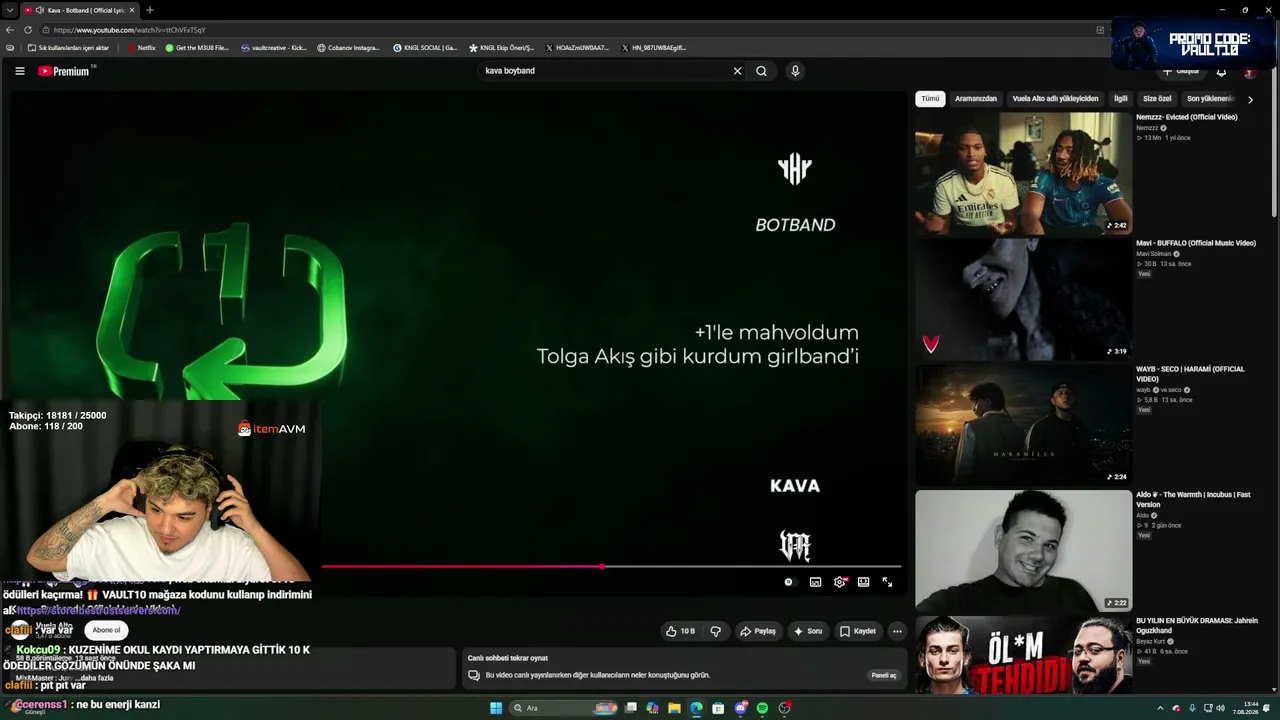Close the Kava - Botband browser tab
Viewport: 1280px width, 720px height.
tap(133, 10)
